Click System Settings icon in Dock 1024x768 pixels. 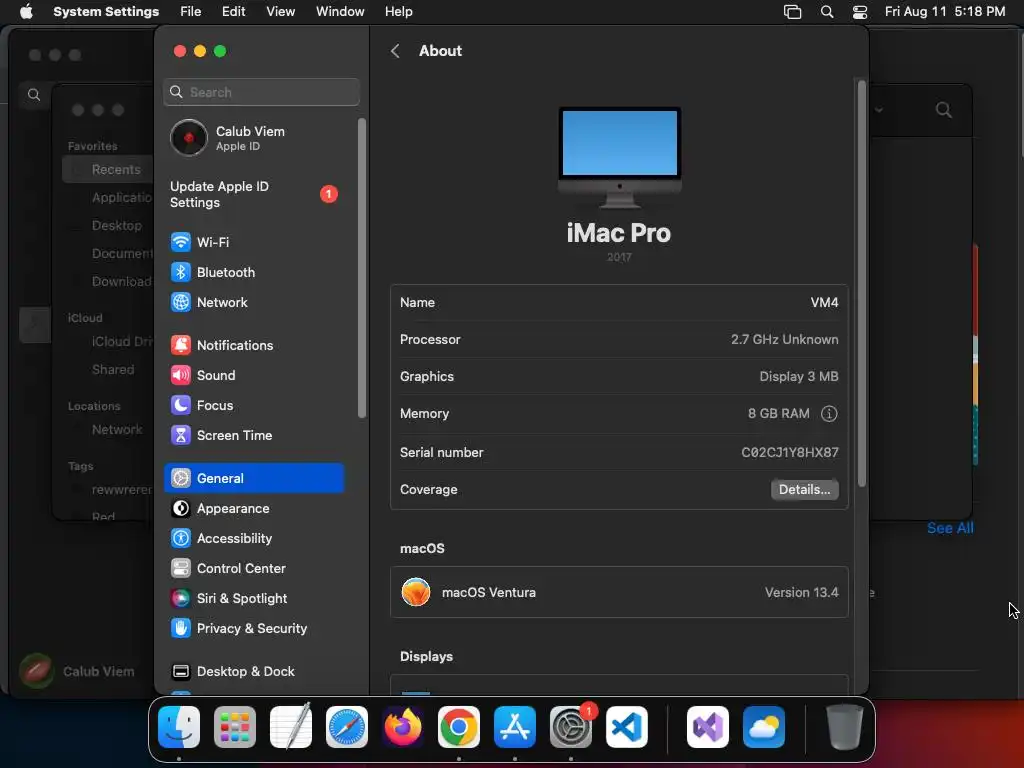pos(571,727)
